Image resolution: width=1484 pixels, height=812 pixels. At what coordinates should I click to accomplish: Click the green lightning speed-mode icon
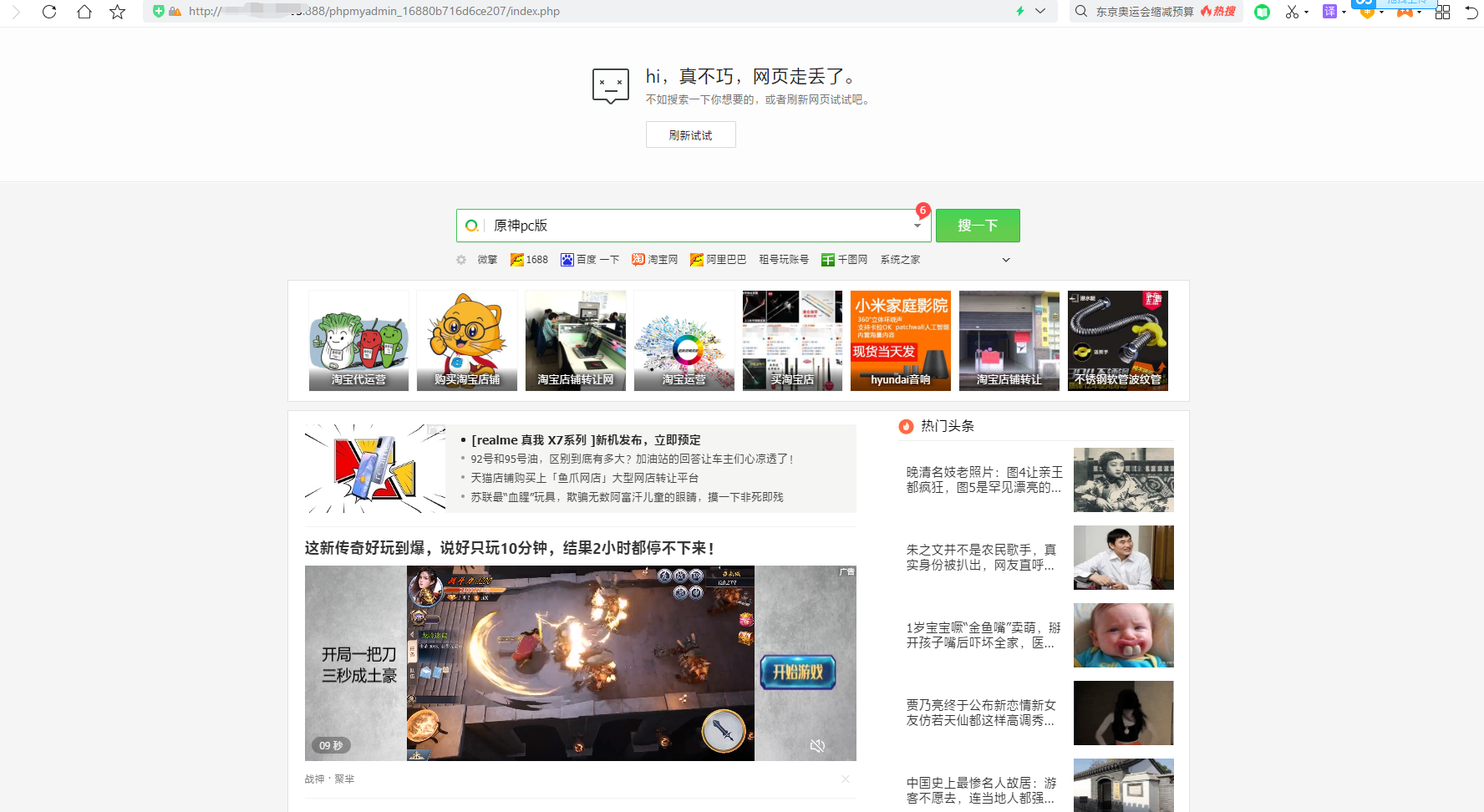(x=1019, y=11)
